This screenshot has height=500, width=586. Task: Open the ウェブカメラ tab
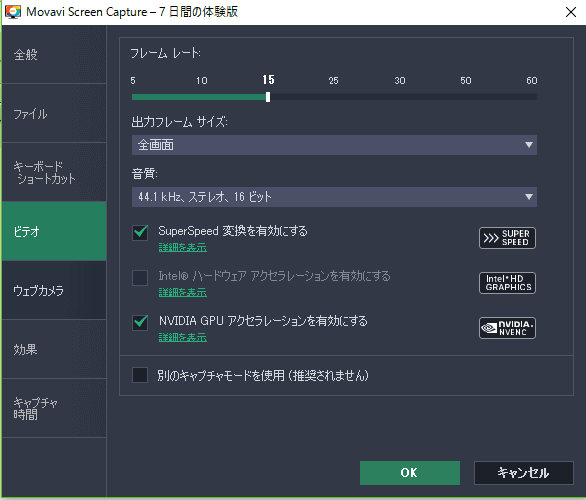coord(54,290)
